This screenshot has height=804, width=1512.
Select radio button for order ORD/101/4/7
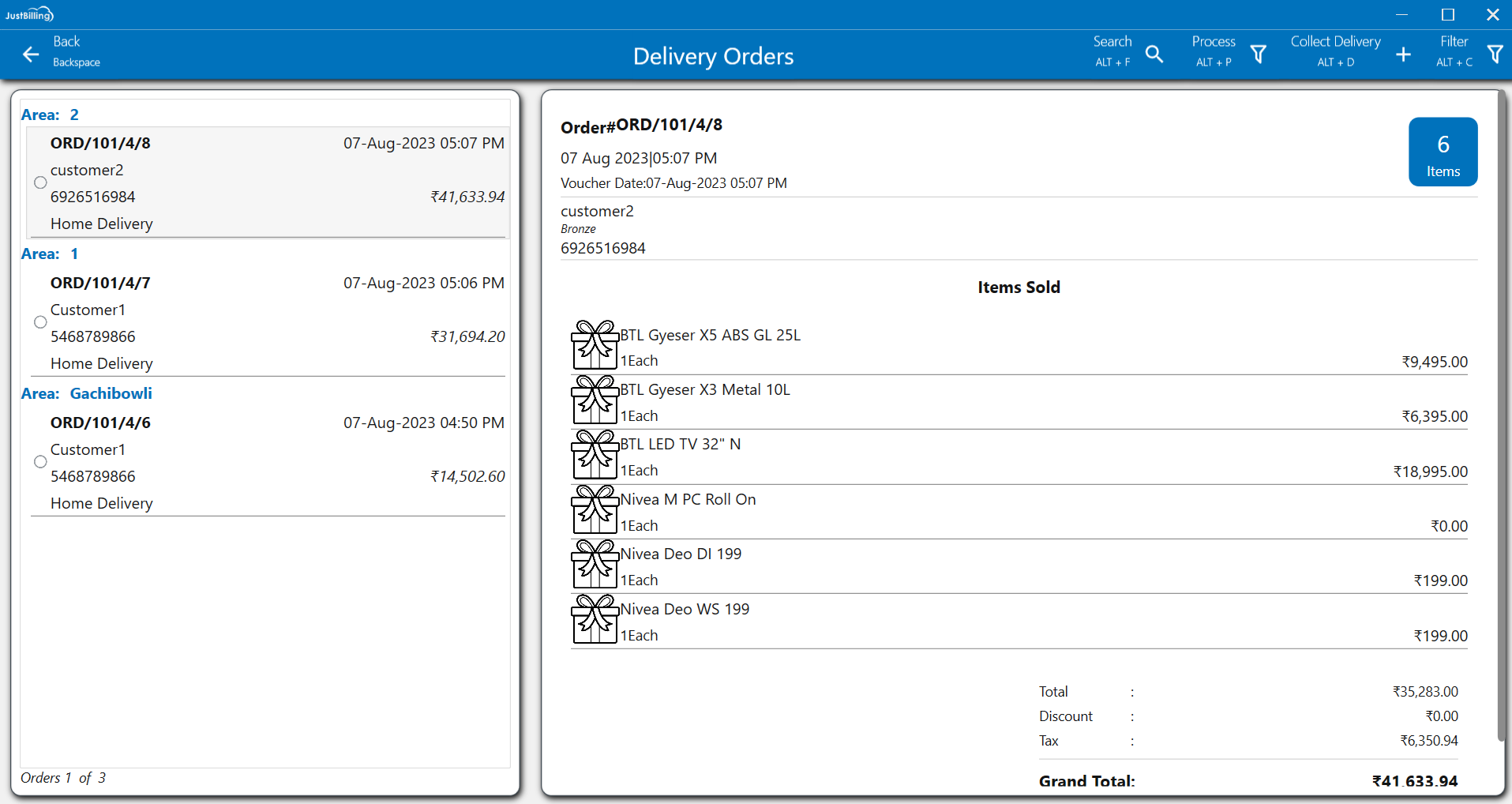40,322
